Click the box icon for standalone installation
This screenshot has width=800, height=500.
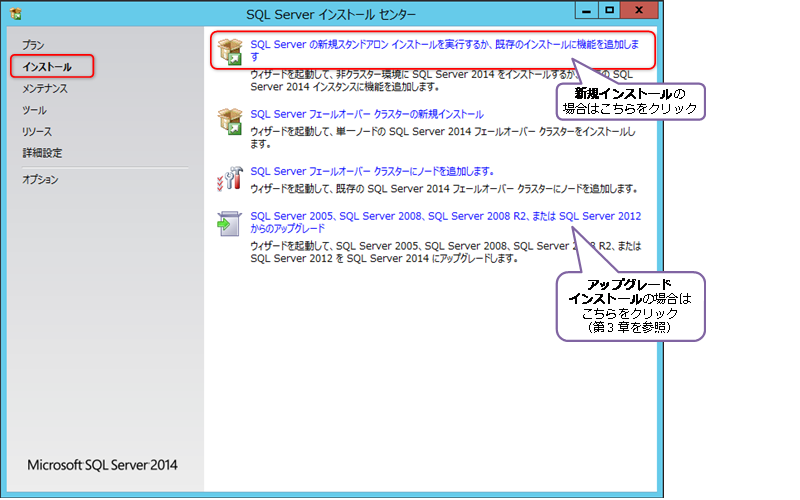[x=230, y=52]
